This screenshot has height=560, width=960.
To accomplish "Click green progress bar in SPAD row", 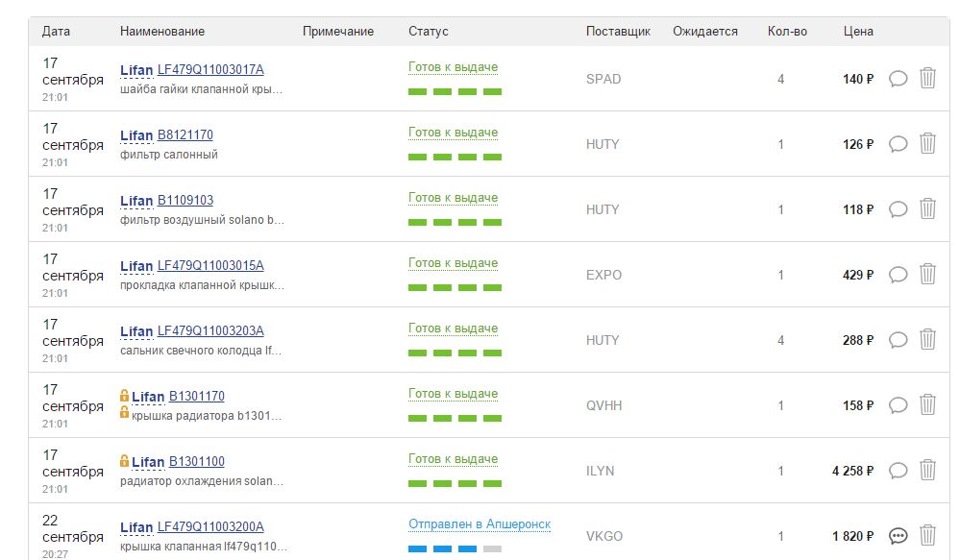I will coord(455,92).
